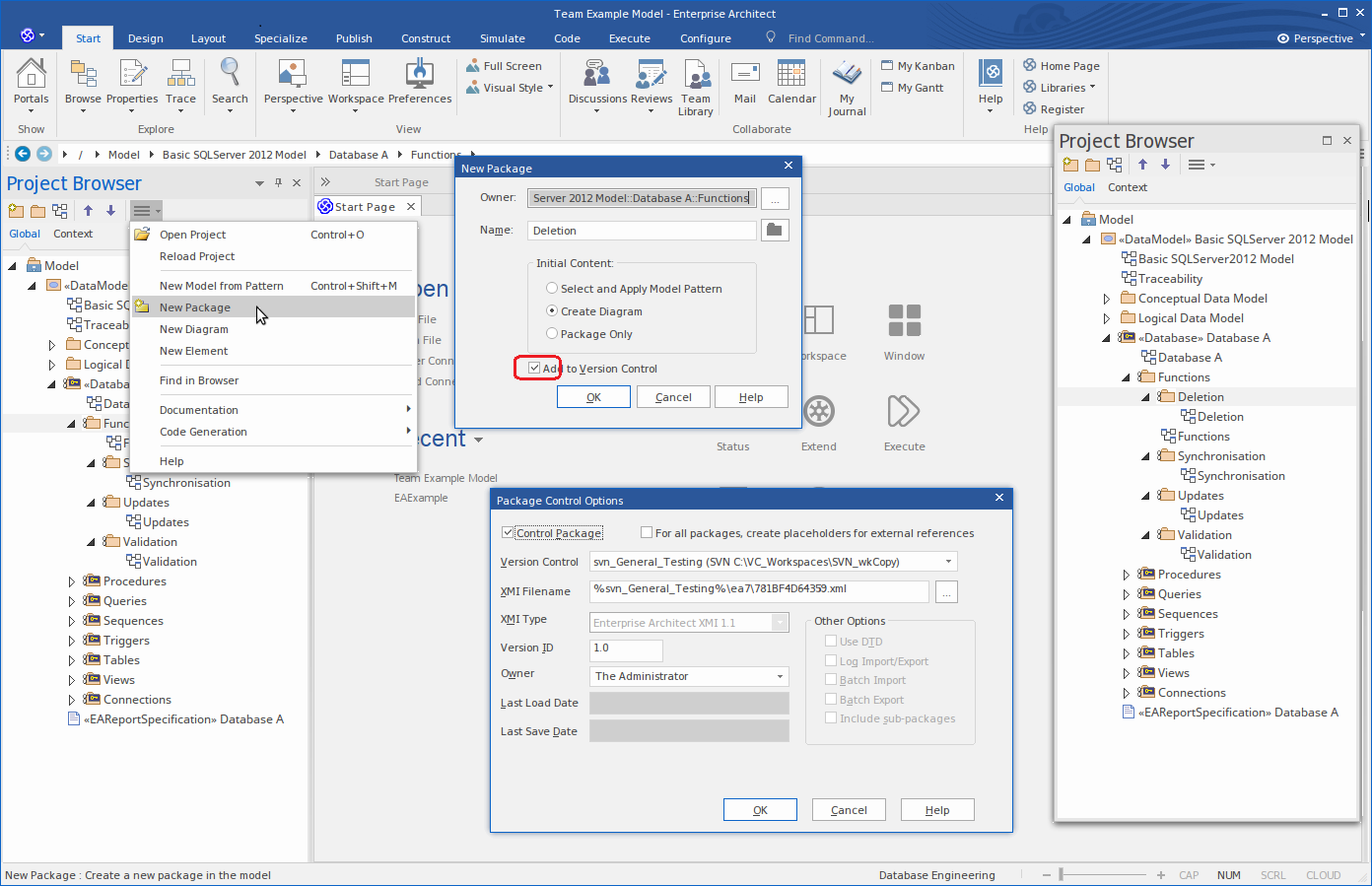This screenshot has height=886, width=1372.
Task: Uncheck Add to Version Control checkbox
Action: pos(534,369)
